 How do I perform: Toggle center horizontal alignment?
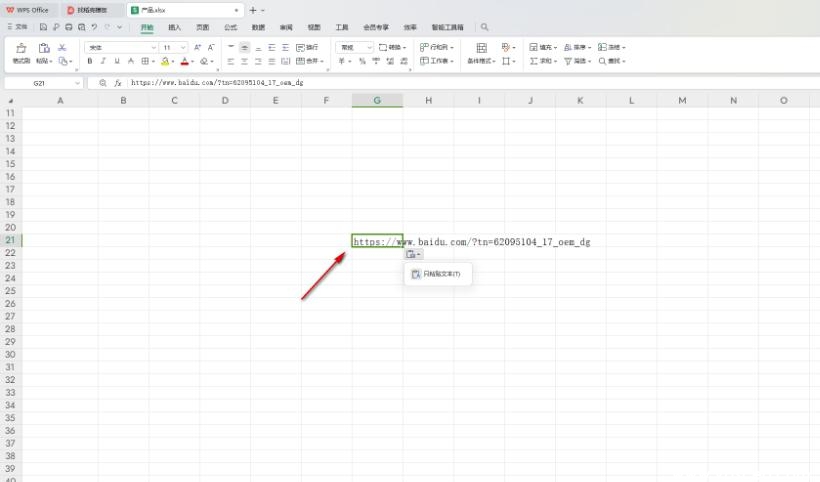coord(244,61)
